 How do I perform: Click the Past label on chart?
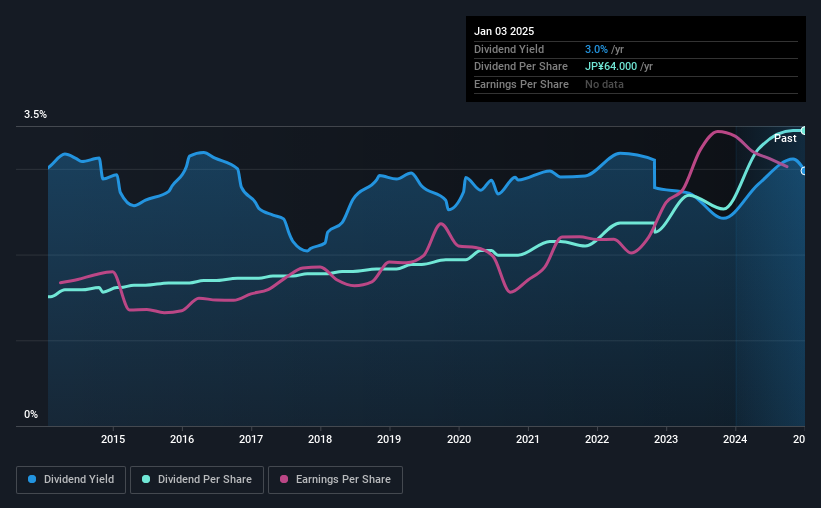785,138
